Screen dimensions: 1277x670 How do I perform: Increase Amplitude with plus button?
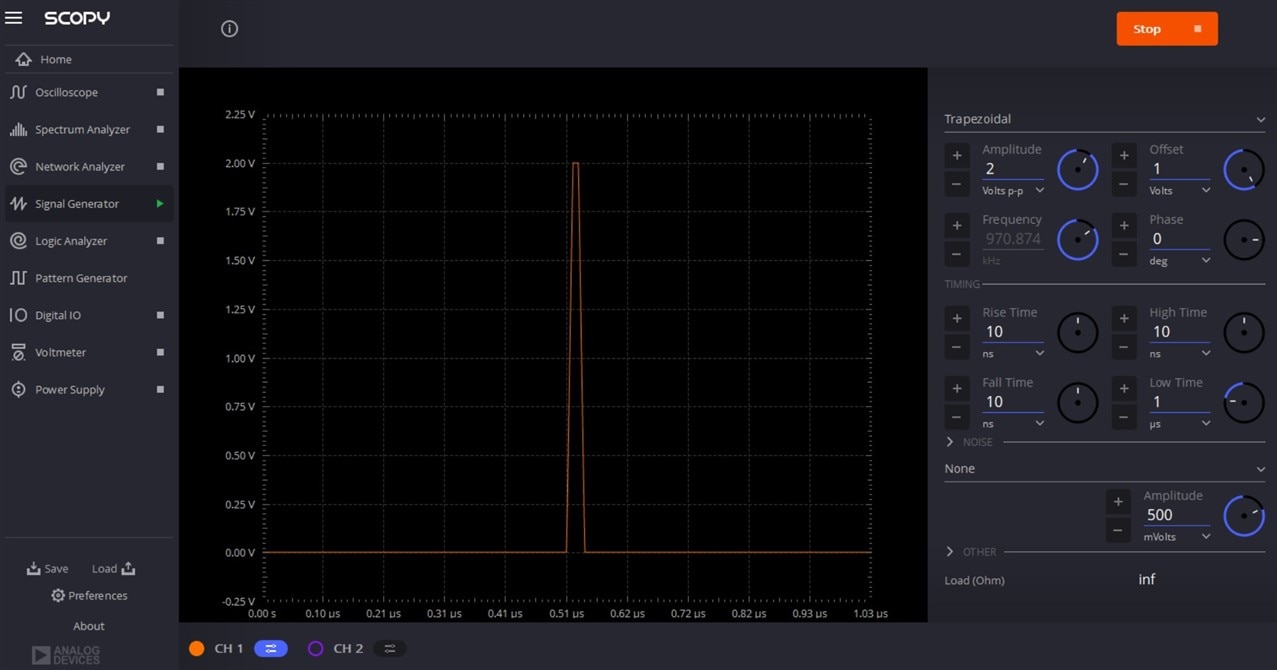[957, 155]
